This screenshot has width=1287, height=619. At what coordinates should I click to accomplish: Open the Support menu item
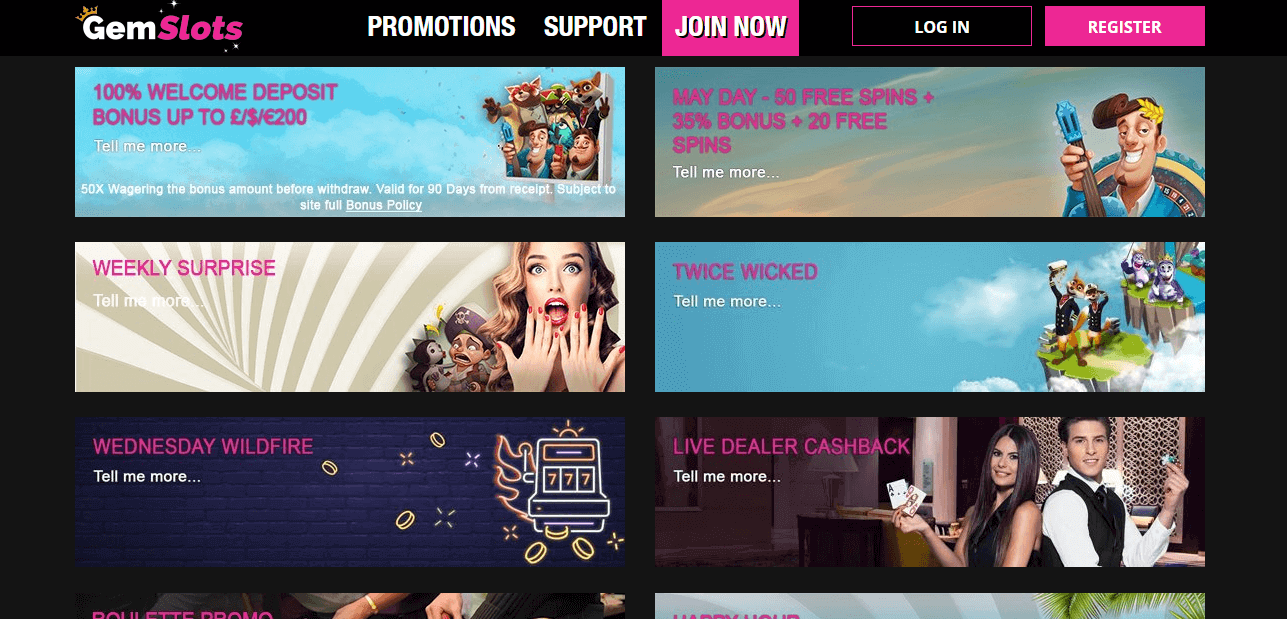pyautogui.click(x=595, y=27)
